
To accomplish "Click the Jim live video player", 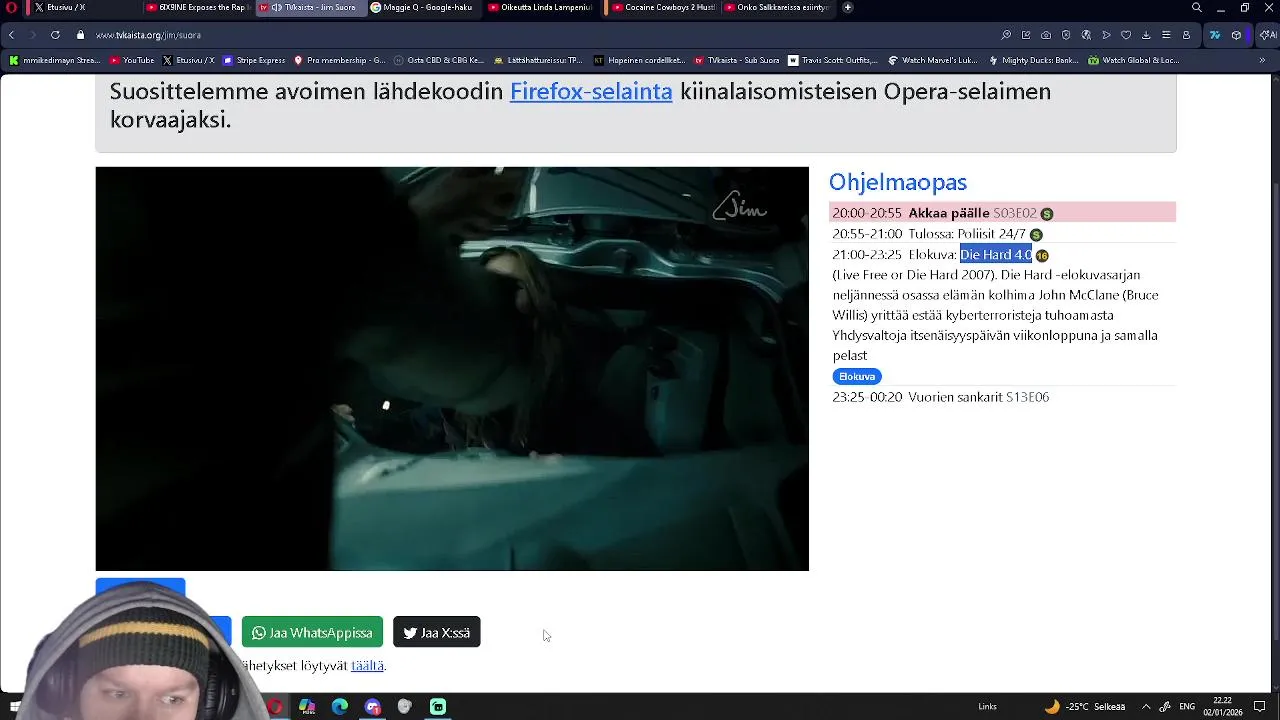I will coord(452,369).
